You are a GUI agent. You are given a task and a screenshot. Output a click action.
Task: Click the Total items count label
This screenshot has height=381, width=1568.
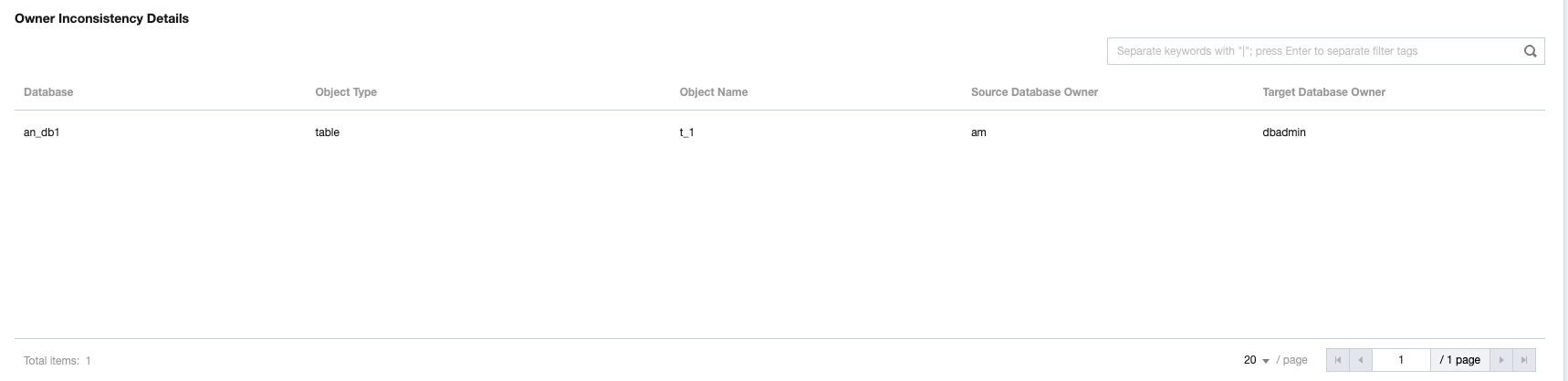coord(57,361)
